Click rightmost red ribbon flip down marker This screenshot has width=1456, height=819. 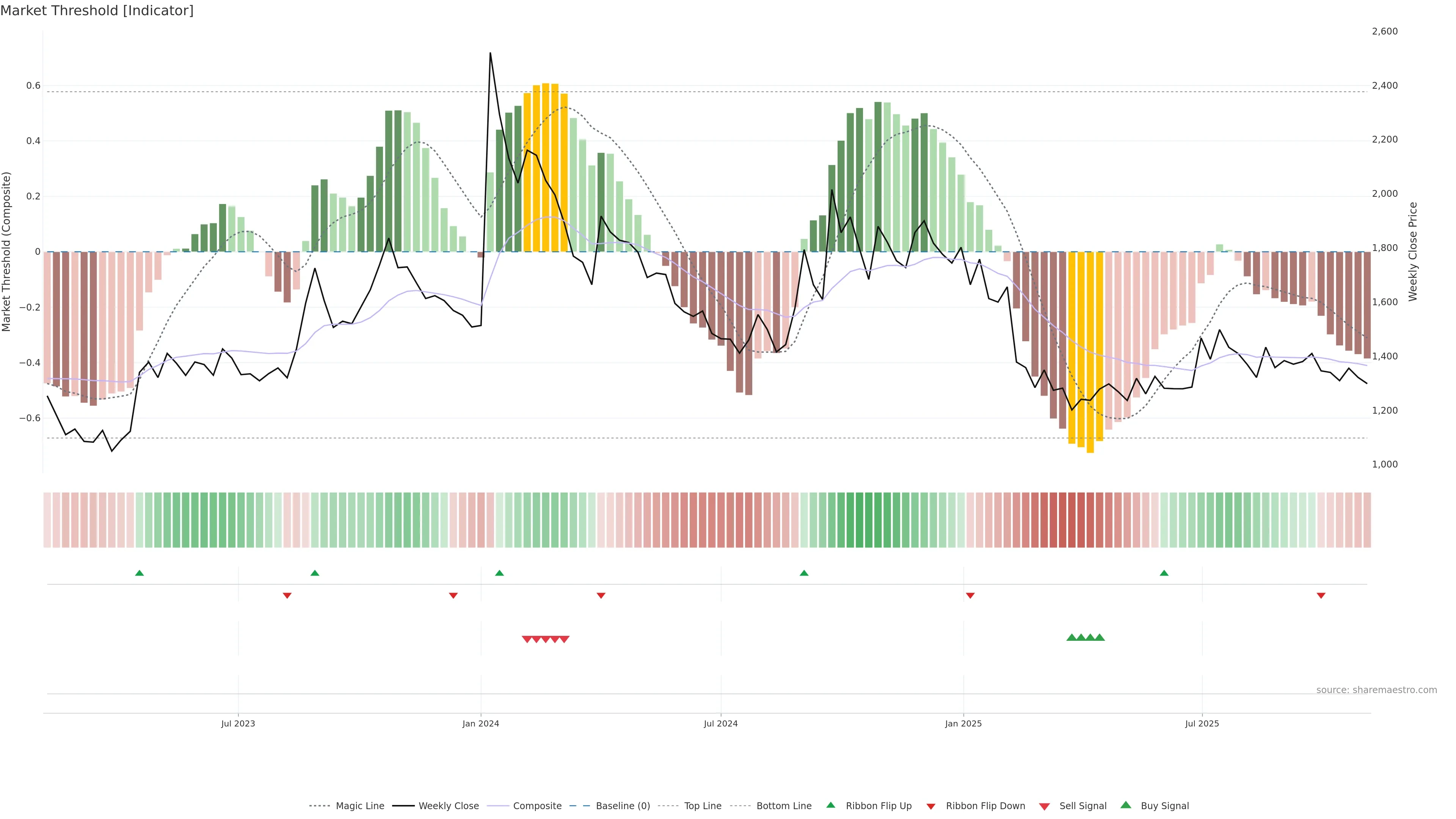coord(1321,595)
